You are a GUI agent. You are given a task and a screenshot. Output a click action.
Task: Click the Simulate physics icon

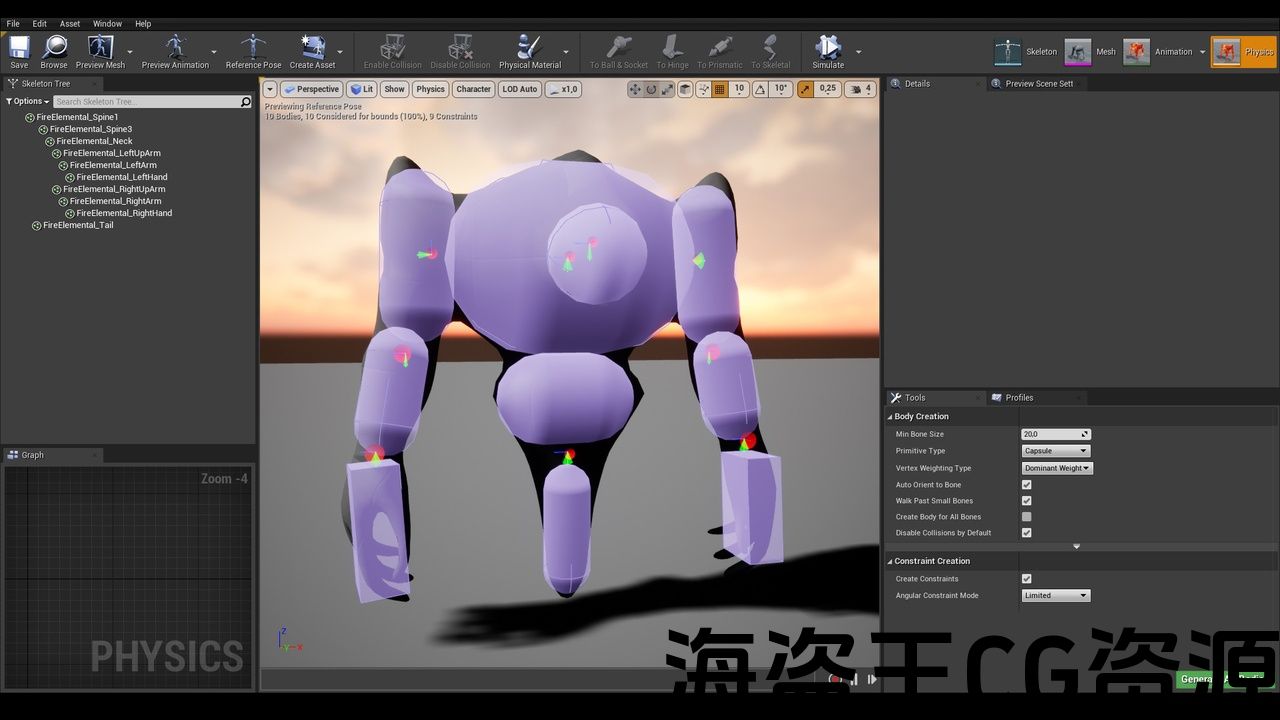tap(827, 48)
